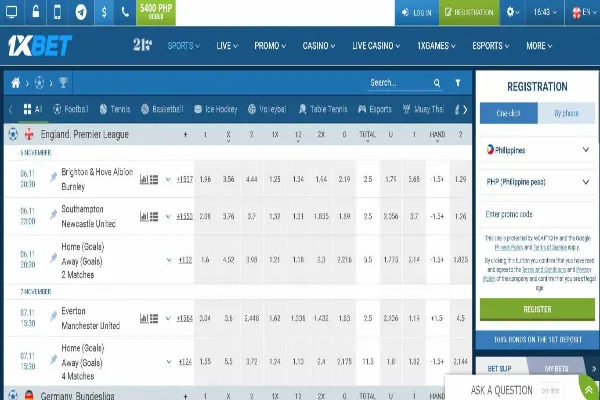Open +1537 more markets link
Viewport: 600px width, 400px height.
pos(185,179)
